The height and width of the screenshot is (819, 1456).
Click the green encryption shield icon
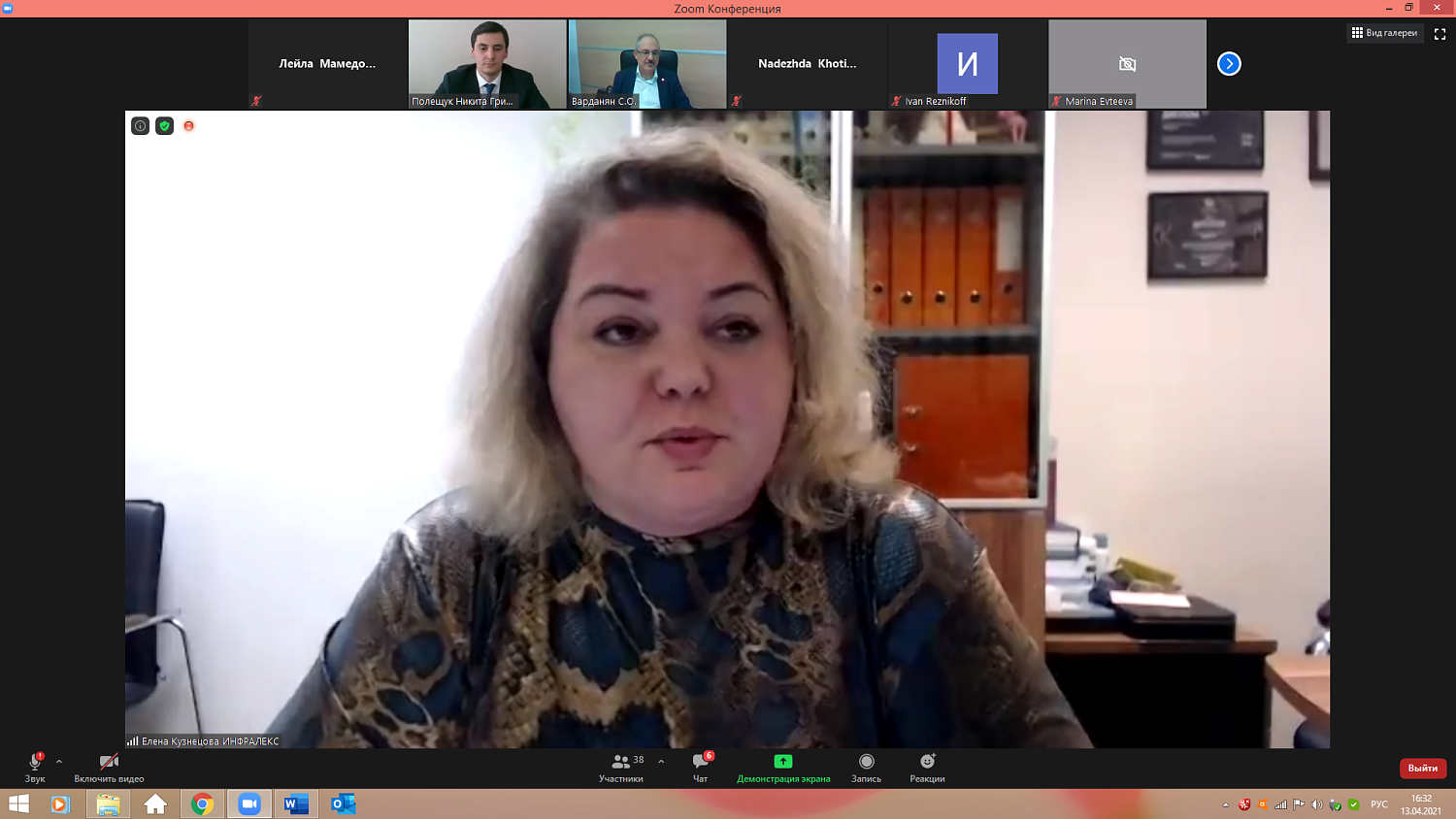click(x=165, y=126)
